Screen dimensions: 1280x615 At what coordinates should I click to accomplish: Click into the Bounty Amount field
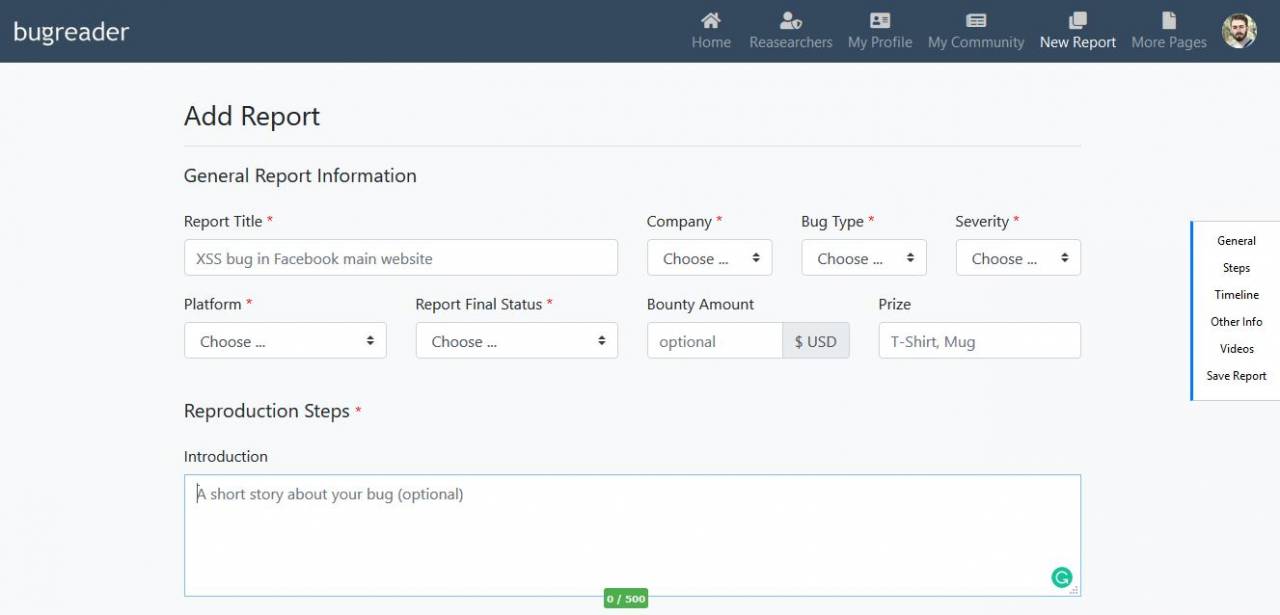pos(714,341)
